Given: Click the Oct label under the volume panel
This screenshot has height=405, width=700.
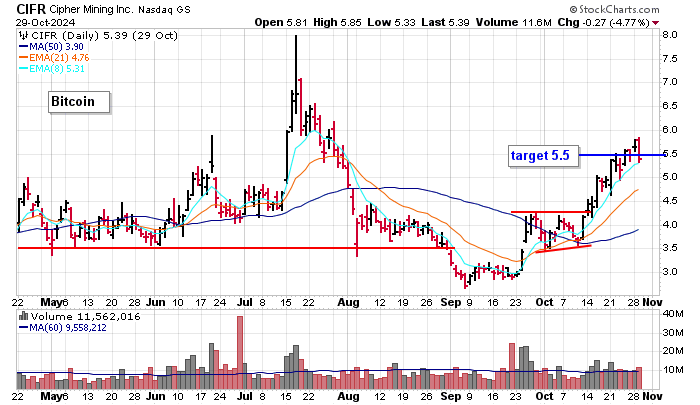Looking at the screenshot, I should pos(544,396).
